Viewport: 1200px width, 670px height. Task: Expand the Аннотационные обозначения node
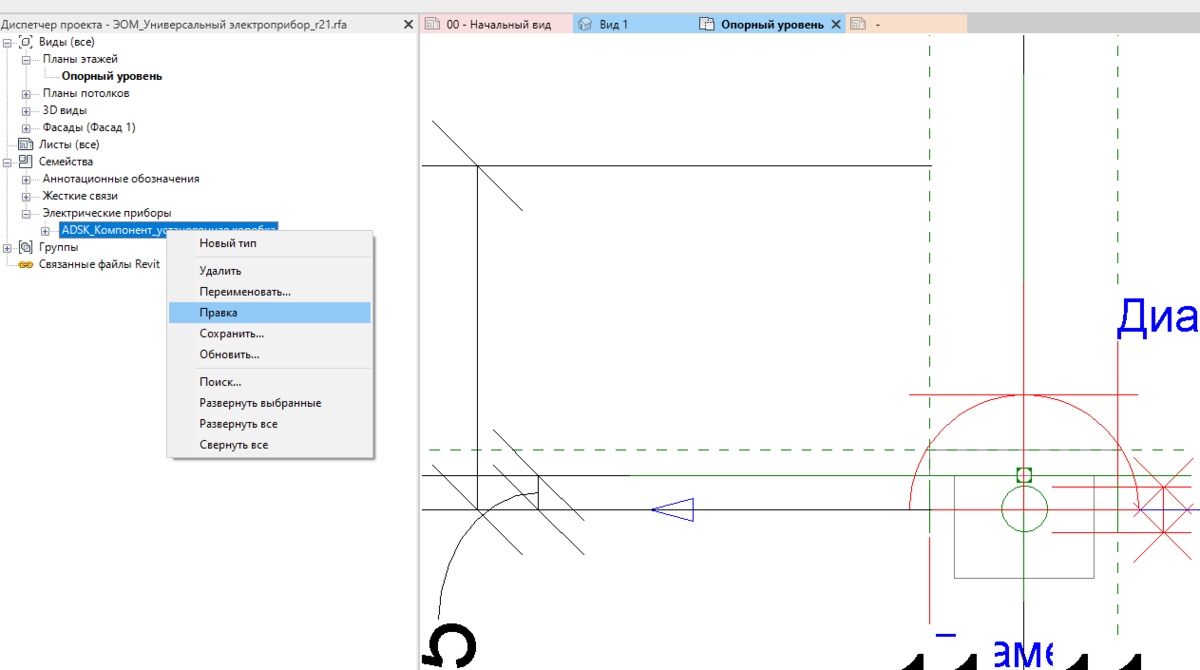click(26, 179)
